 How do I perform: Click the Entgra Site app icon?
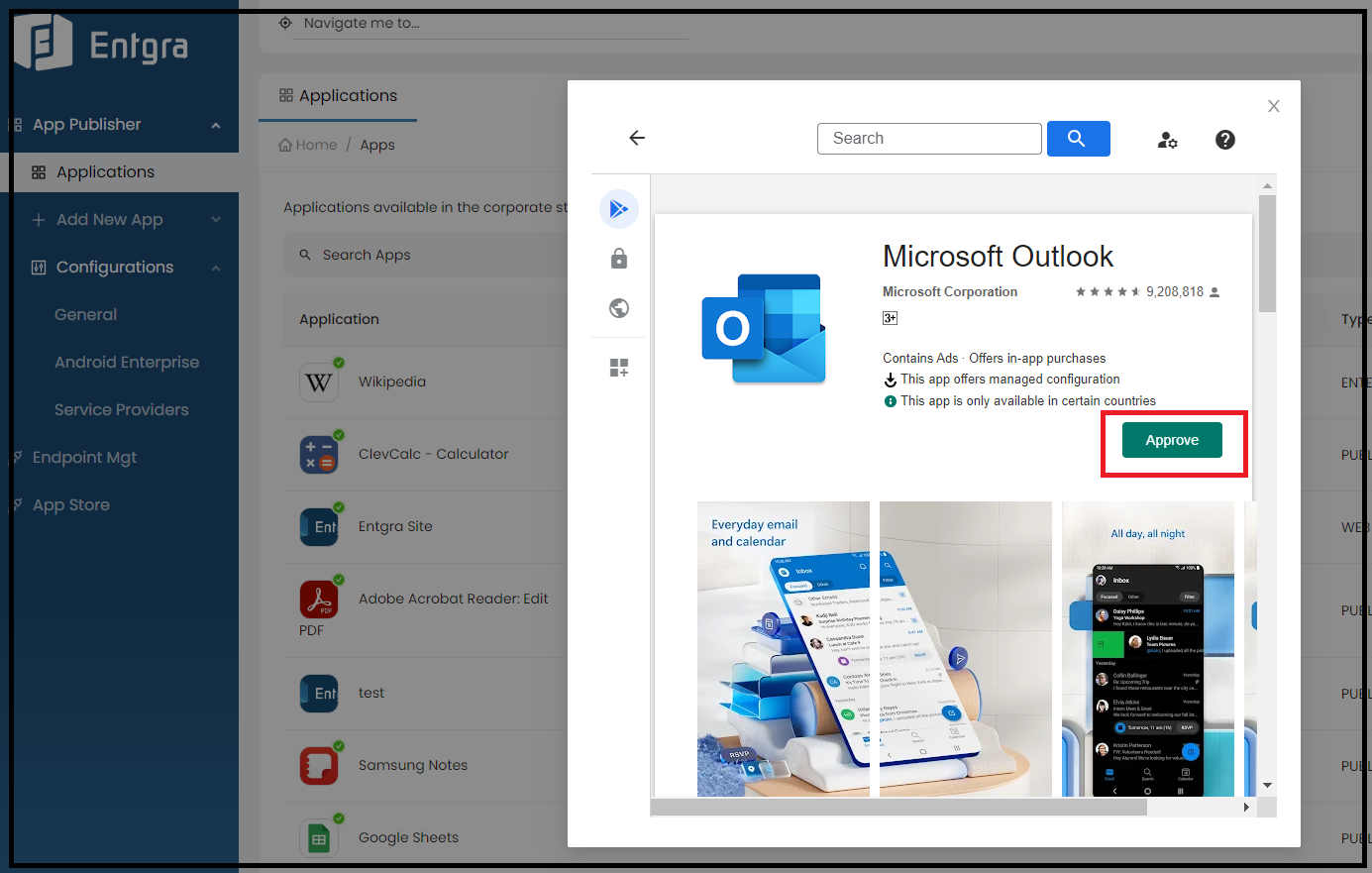click(x=319, y=526)
